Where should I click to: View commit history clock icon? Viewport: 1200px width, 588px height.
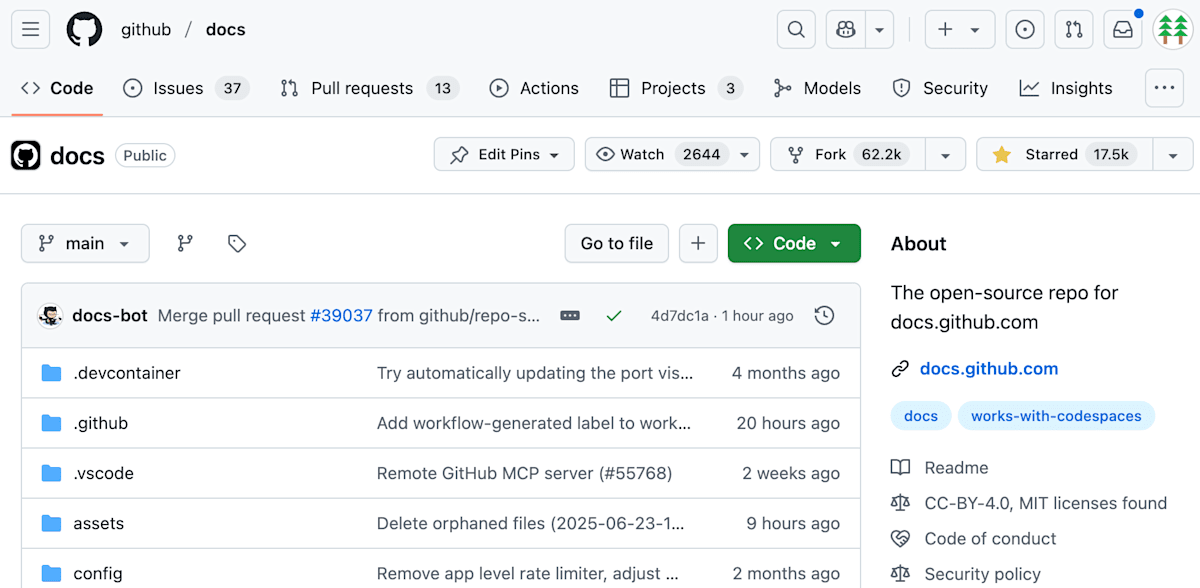[x=824, y=315]
